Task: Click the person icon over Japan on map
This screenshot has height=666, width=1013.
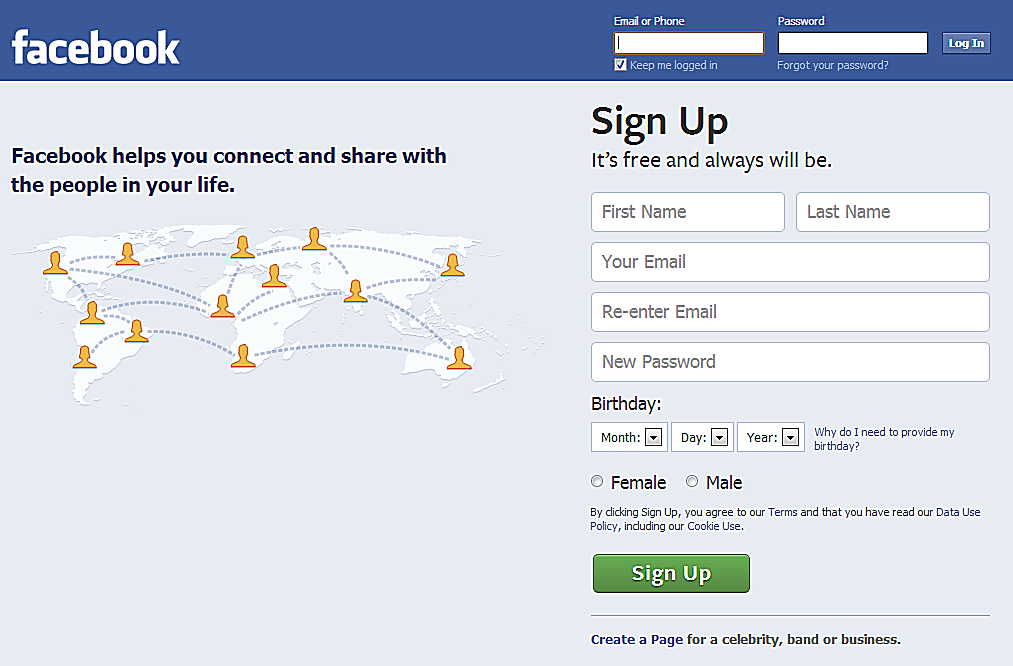Action: pos(452,265)
